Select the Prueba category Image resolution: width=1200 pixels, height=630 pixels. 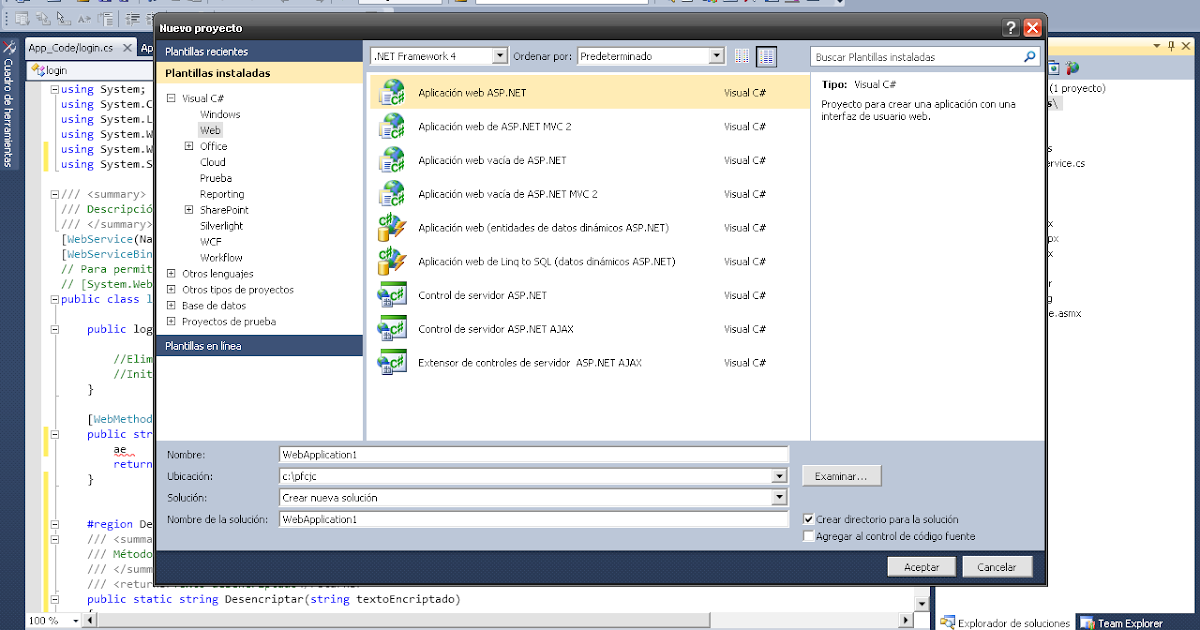pos(216,178)
